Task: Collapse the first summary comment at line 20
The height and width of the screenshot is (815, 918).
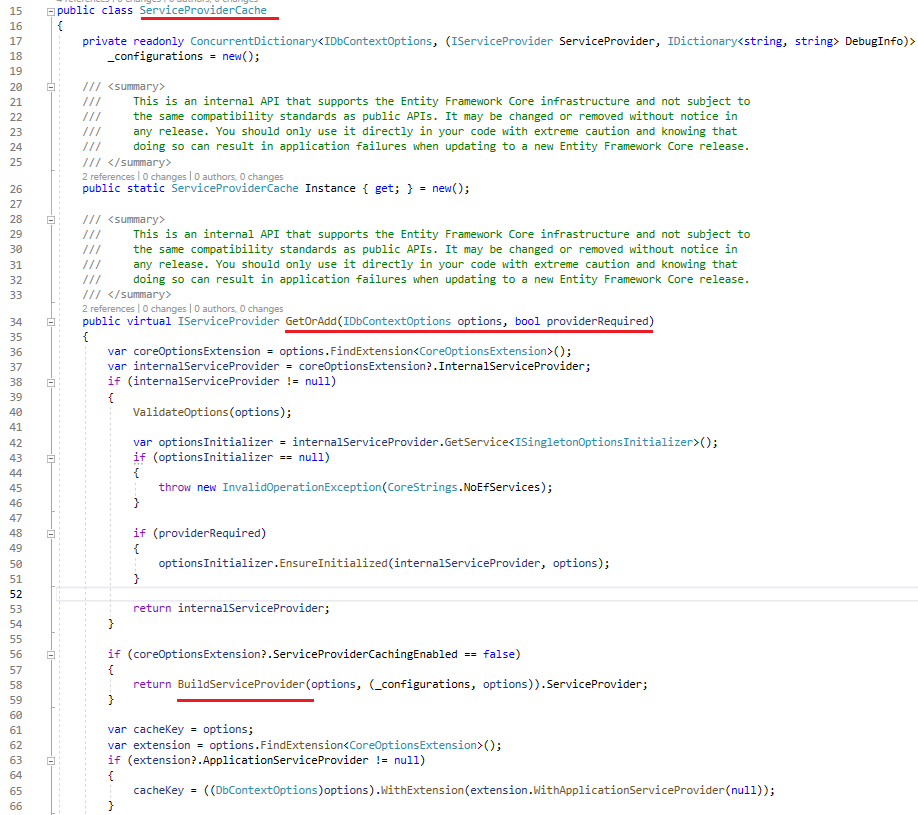Action: pyautogui.click(x=50, y=87)
